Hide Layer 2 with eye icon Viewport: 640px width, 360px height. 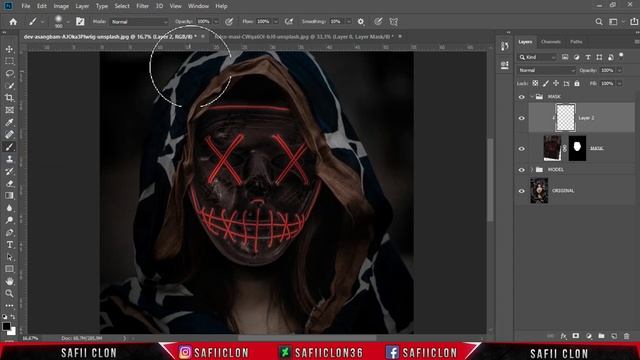pos(522,118)
